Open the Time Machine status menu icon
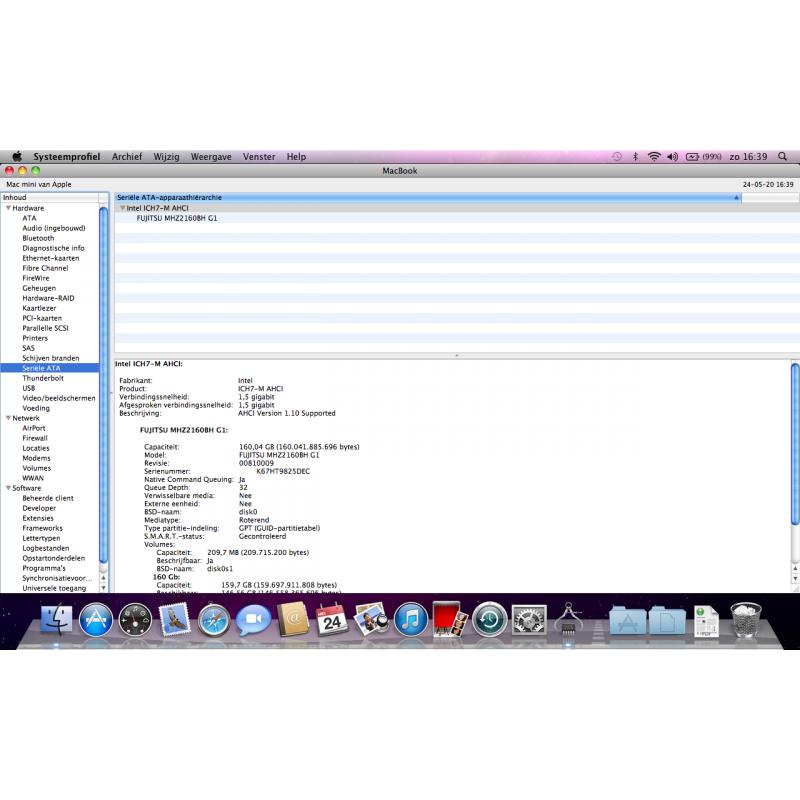 click(x=617, y=157)
